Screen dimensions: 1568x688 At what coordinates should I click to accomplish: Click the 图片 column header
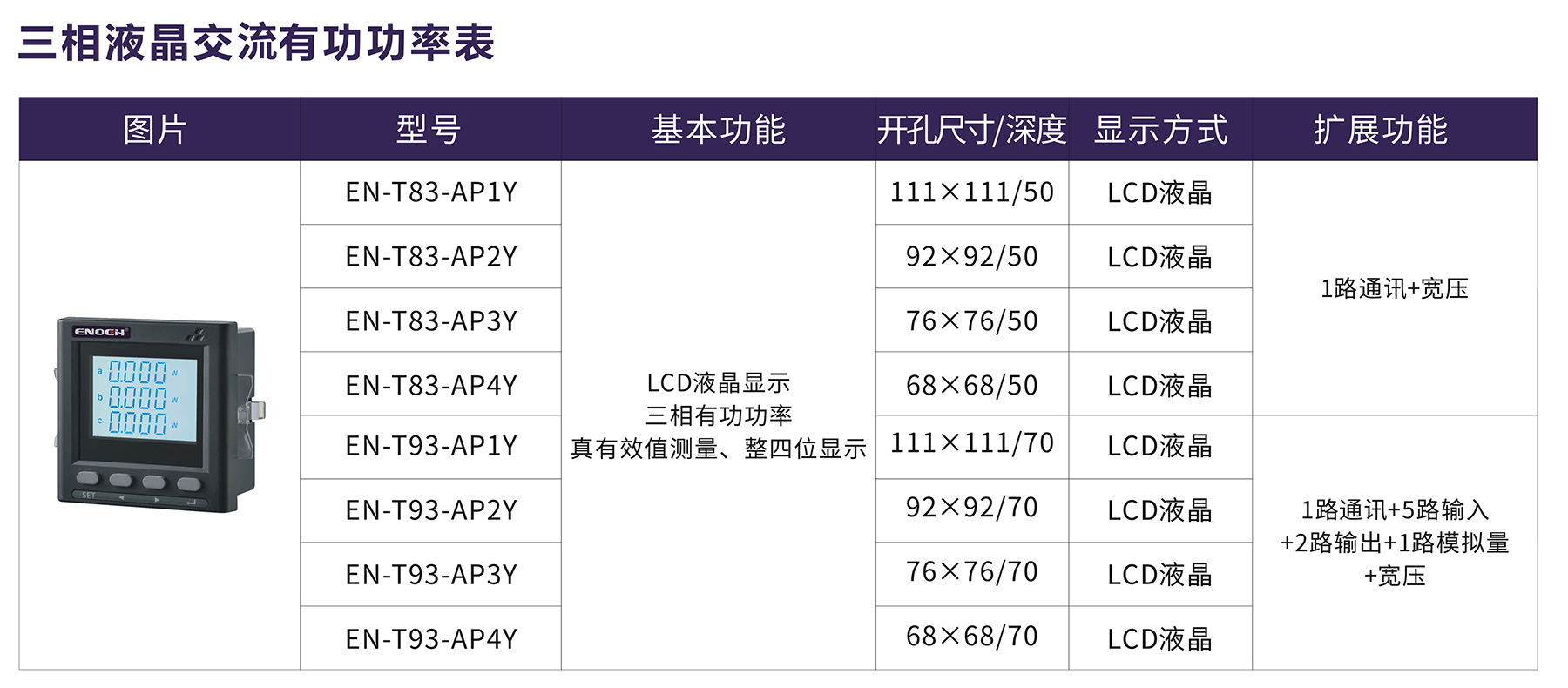156,130
